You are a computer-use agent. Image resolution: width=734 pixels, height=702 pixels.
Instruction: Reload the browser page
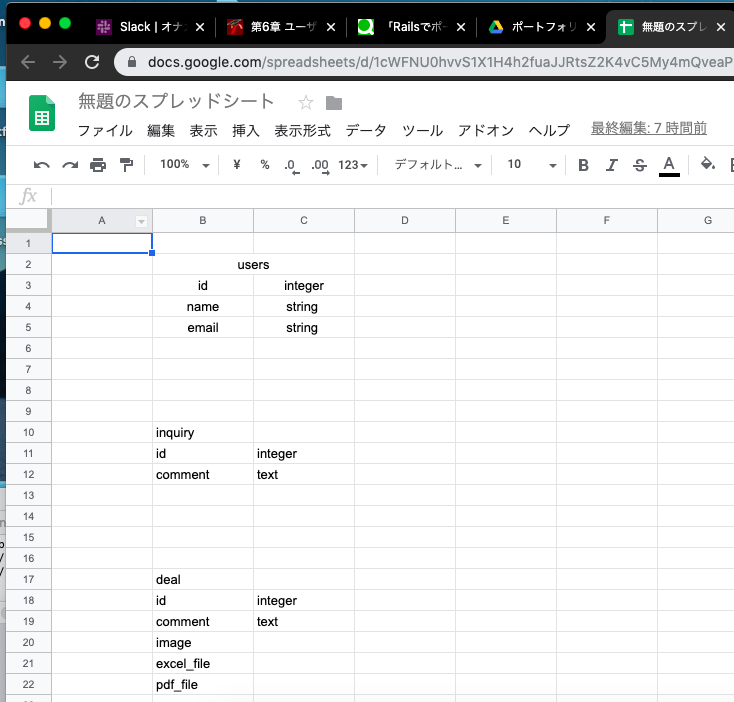click(92, 62)
